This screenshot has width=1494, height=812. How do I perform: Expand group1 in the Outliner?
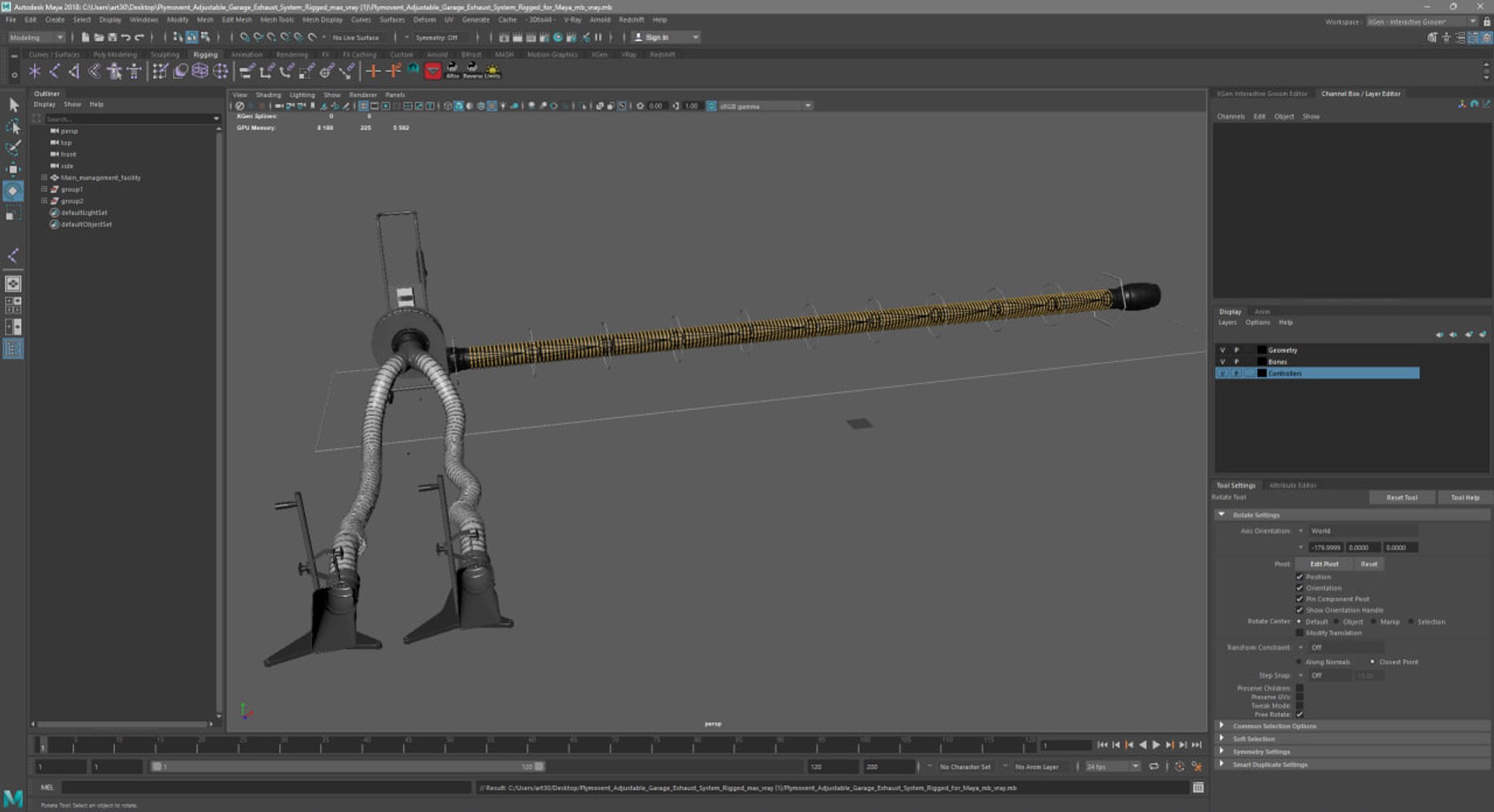pyautogui.click(x=44, y=189)
